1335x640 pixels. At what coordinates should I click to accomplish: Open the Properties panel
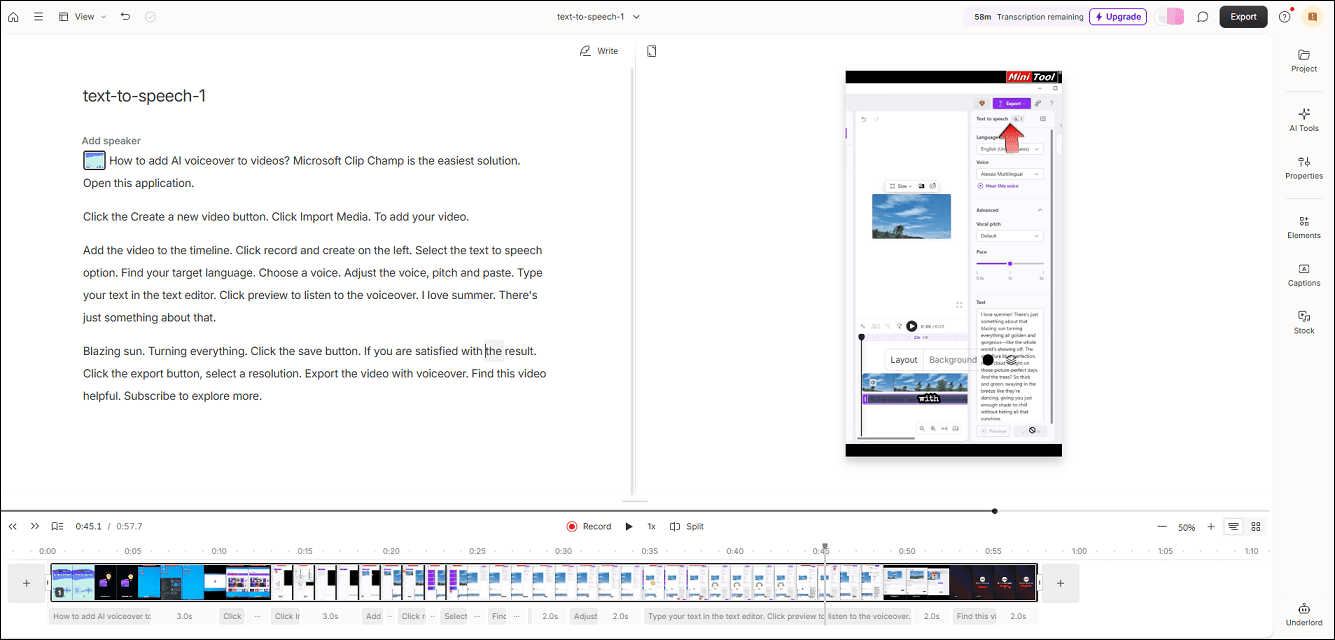coord(1303,168)
